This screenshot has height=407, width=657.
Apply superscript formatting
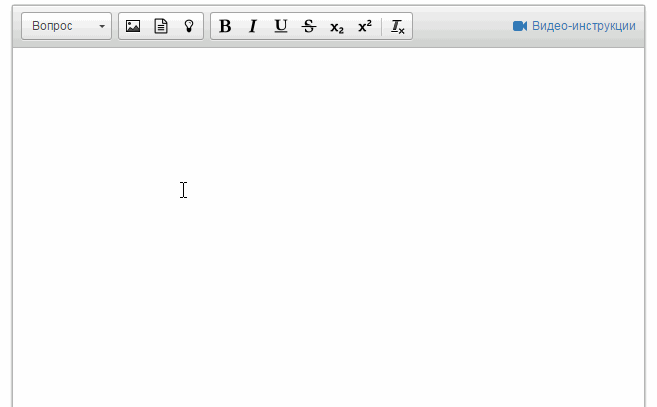coord(365,26)
